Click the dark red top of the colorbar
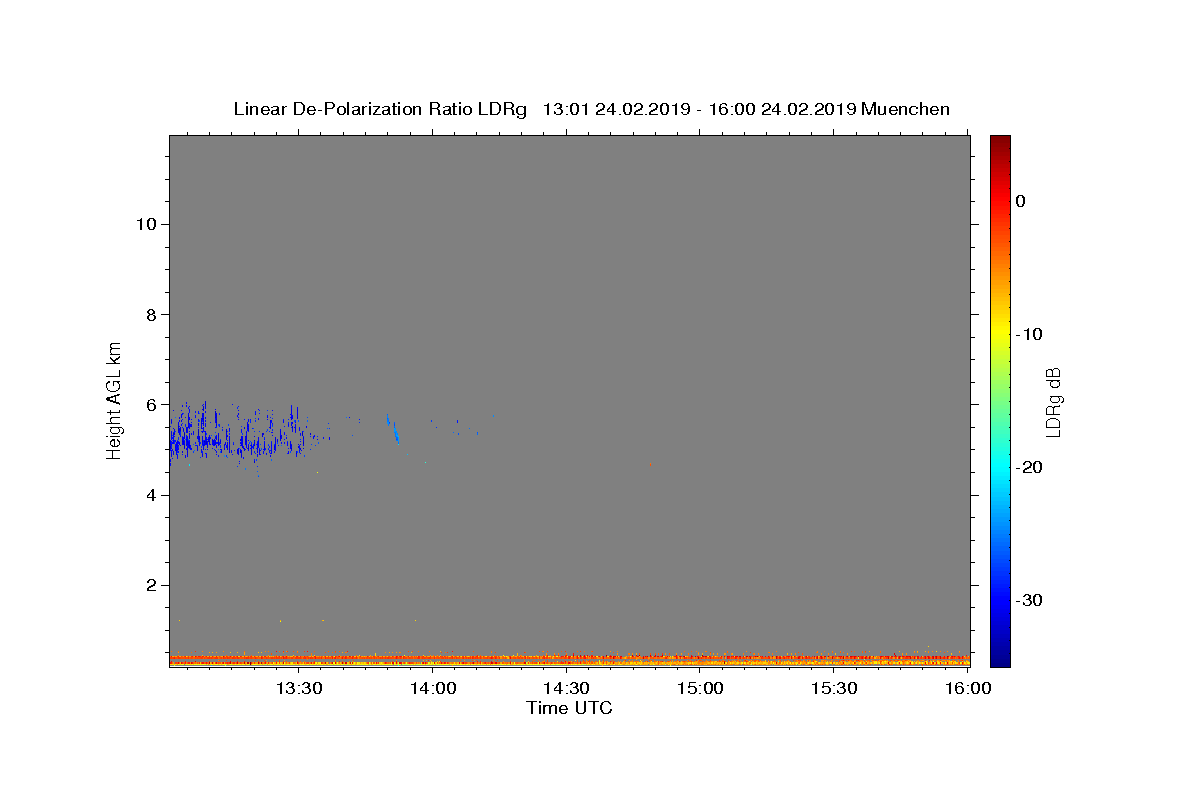This screenshot has height=800, width=1200. [1000, 145]
